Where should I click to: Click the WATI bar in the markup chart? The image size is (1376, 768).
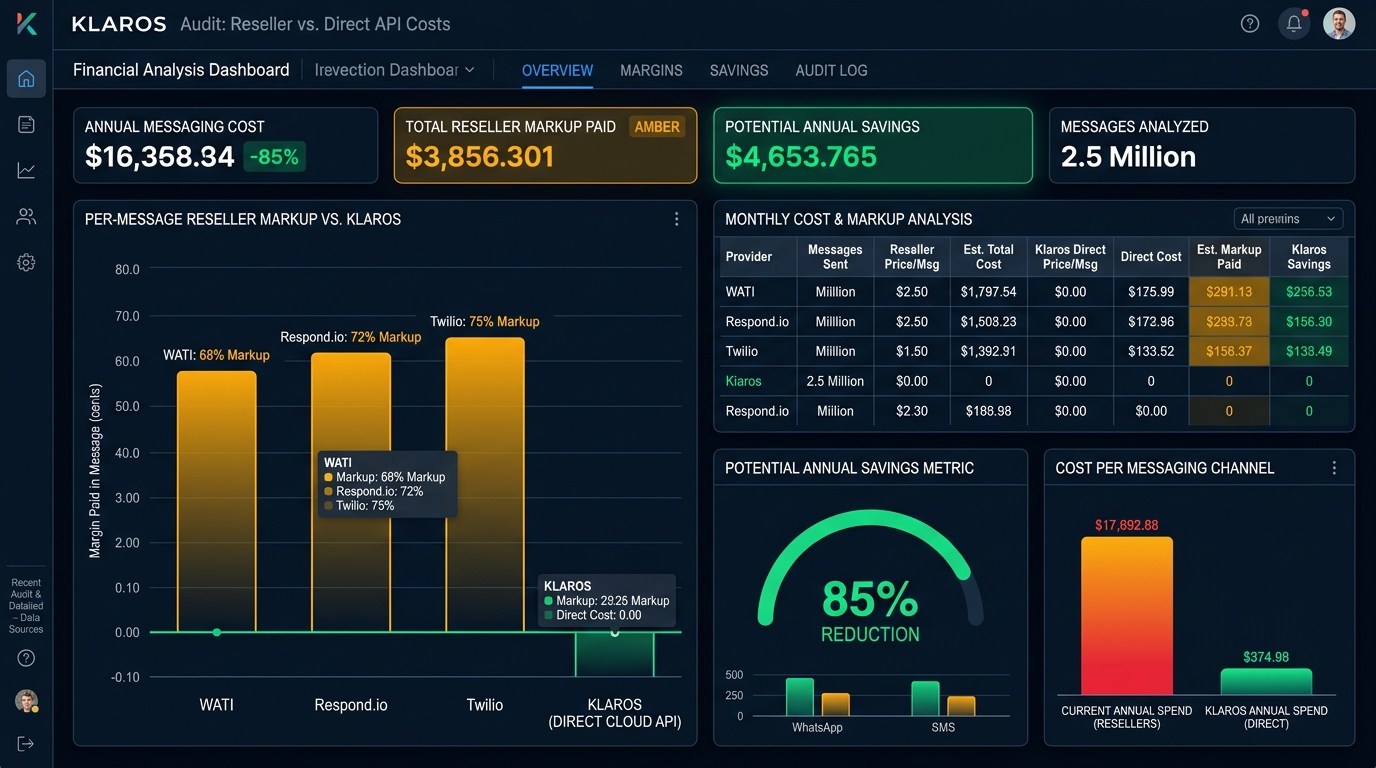(x=217, y=502)
